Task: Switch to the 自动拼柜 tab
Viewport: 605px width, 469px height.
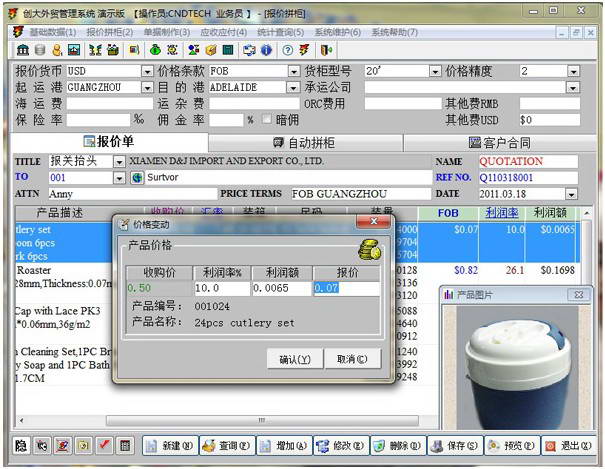Action: click(308, 142)
